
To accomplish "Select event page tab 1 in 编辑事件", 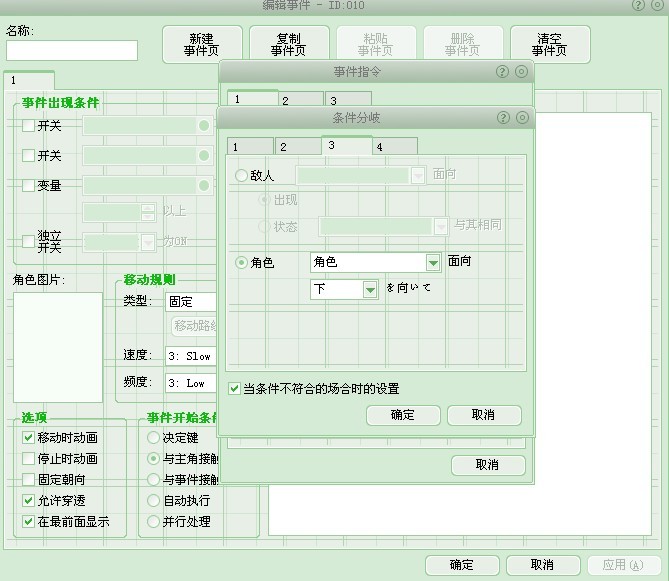I will coord(29,80).
